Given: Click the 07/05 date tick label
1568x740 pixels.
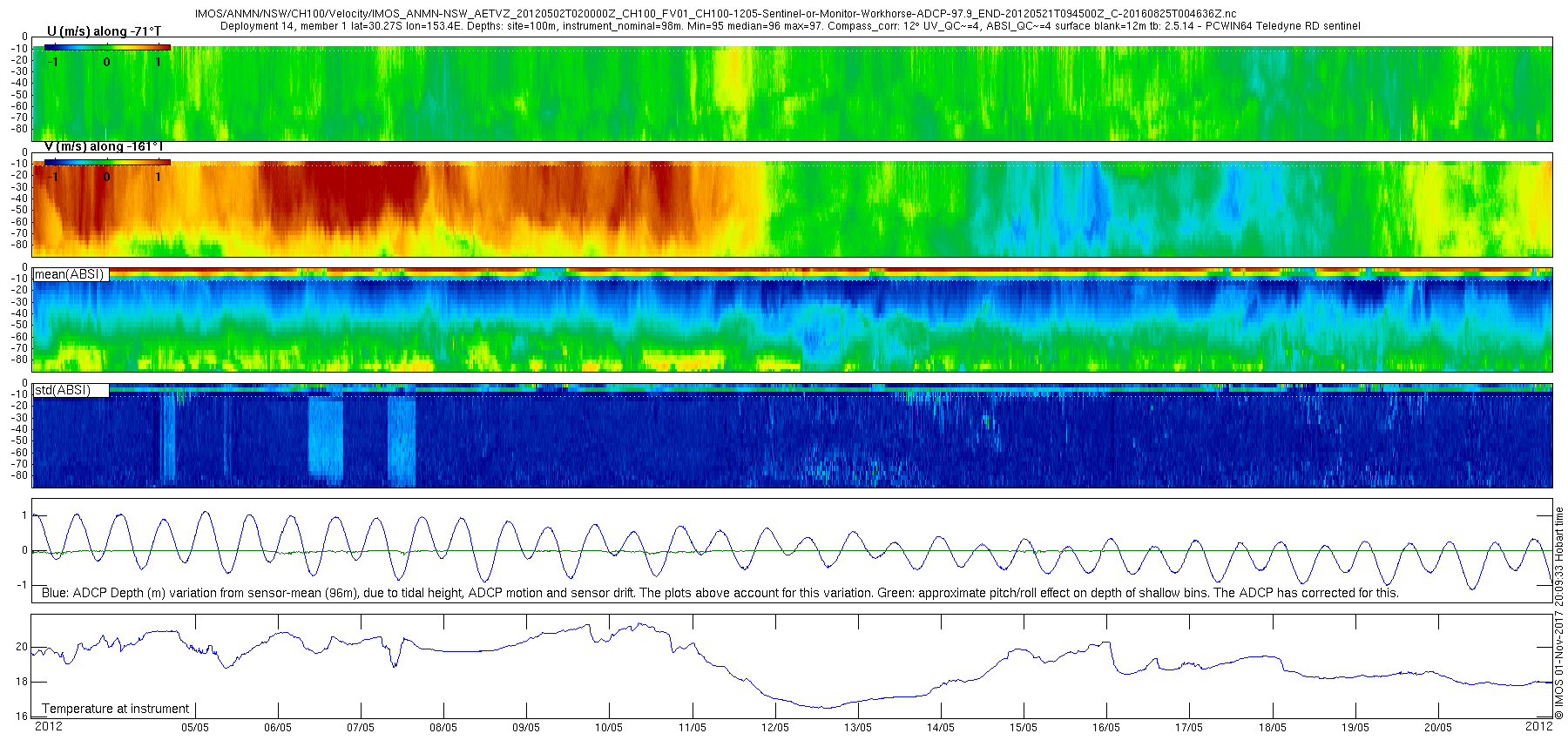Looking at the screenshot, I should point(361,728).
